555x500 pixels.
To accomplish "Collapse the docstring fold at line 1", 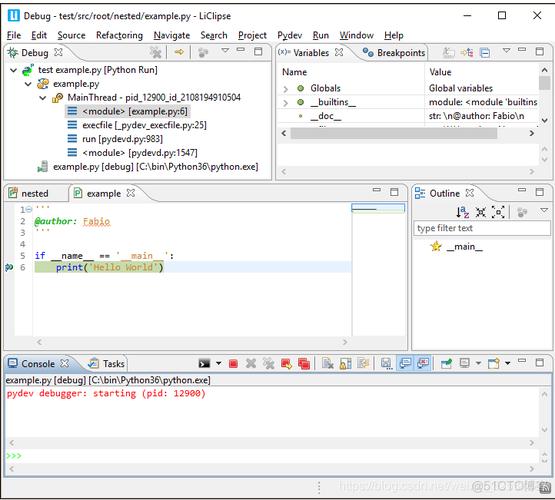I will pos(29,210).
